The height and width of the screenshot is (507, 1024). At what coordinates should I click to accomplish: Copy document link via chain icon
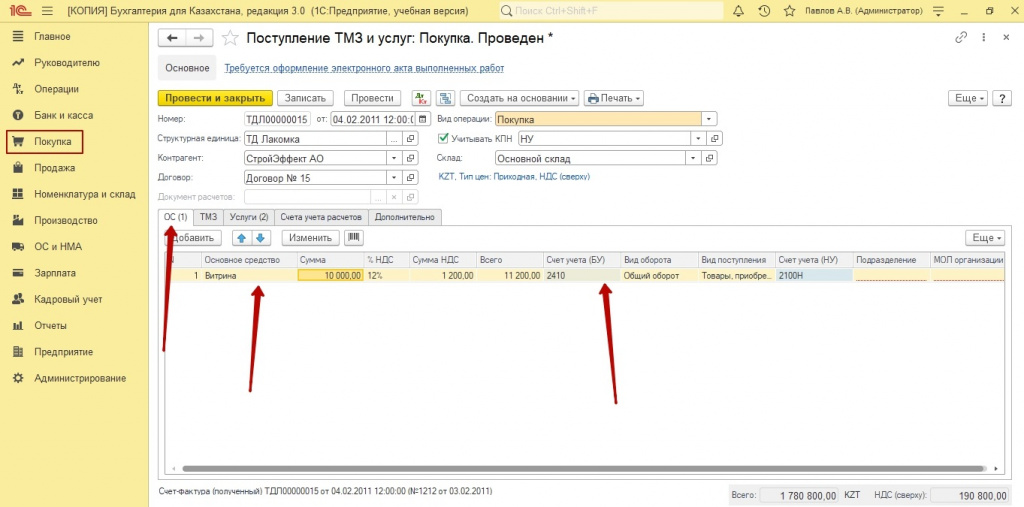961,37
